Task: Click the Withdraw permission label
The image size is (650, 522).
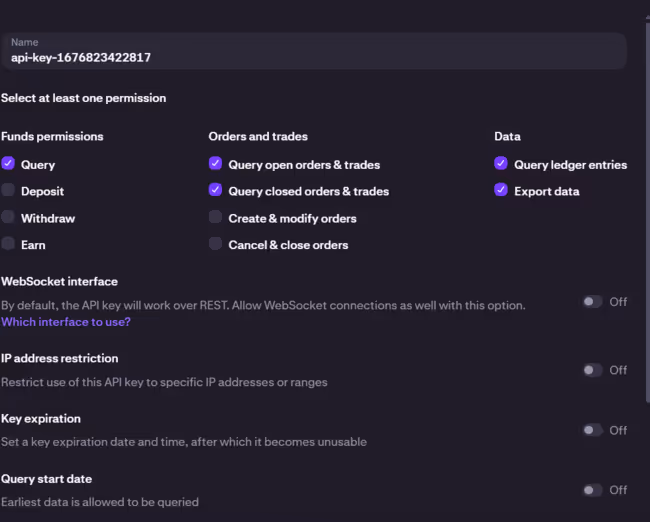Action: [48, 218]
